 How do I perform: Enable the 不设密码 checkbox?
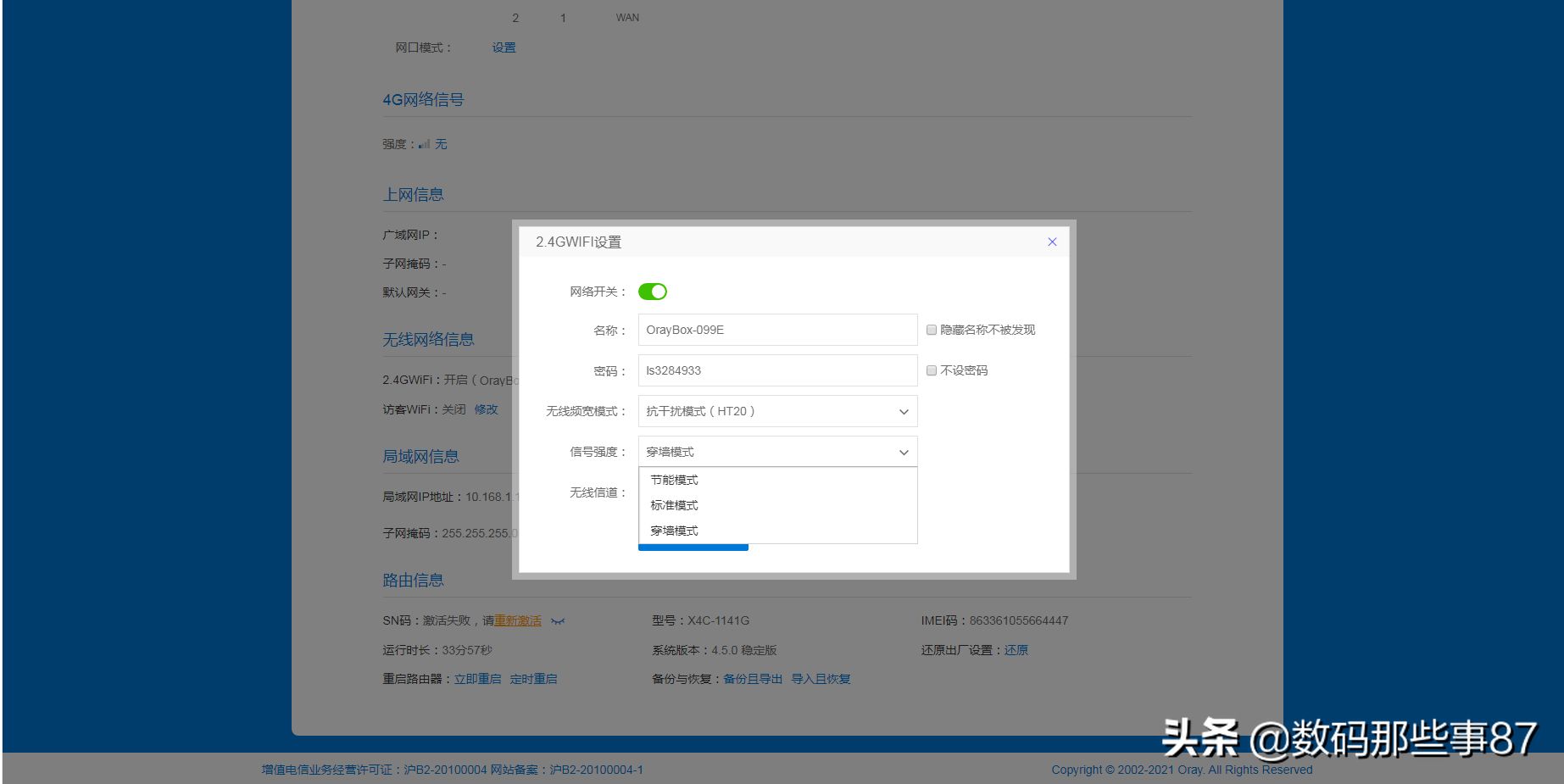tap(932, 370)
